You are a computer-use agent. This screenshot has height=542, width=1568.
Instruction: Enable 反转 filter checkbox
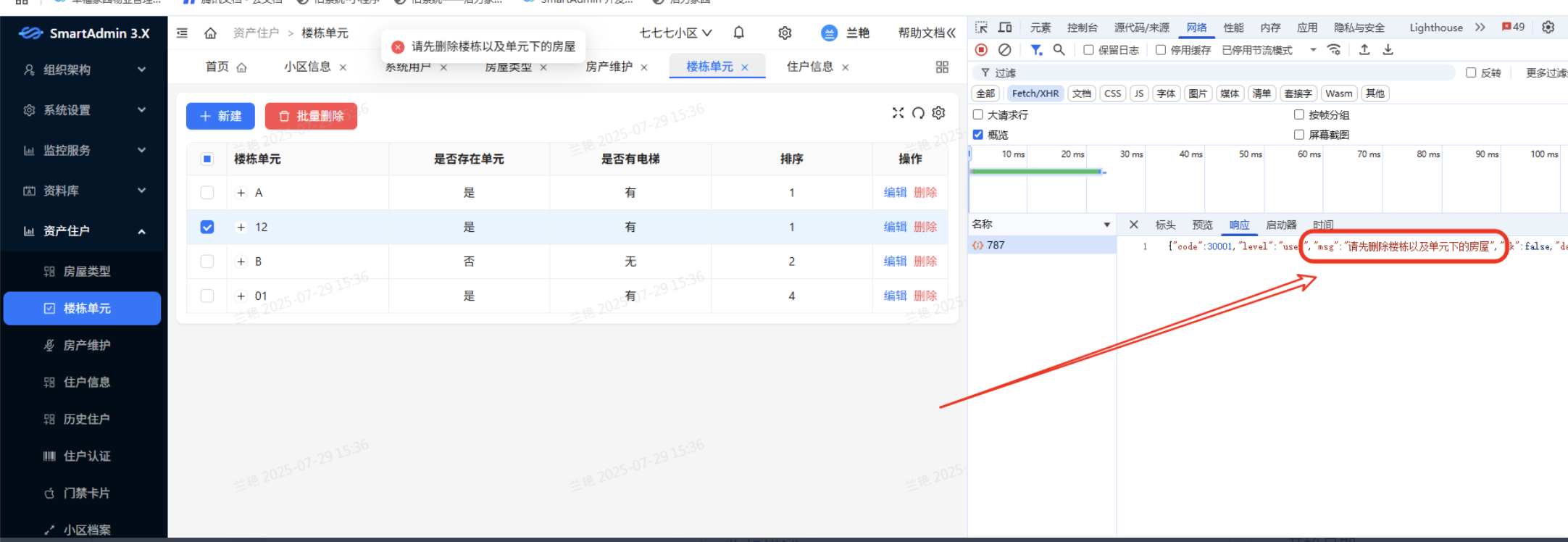click(1471, 72)
